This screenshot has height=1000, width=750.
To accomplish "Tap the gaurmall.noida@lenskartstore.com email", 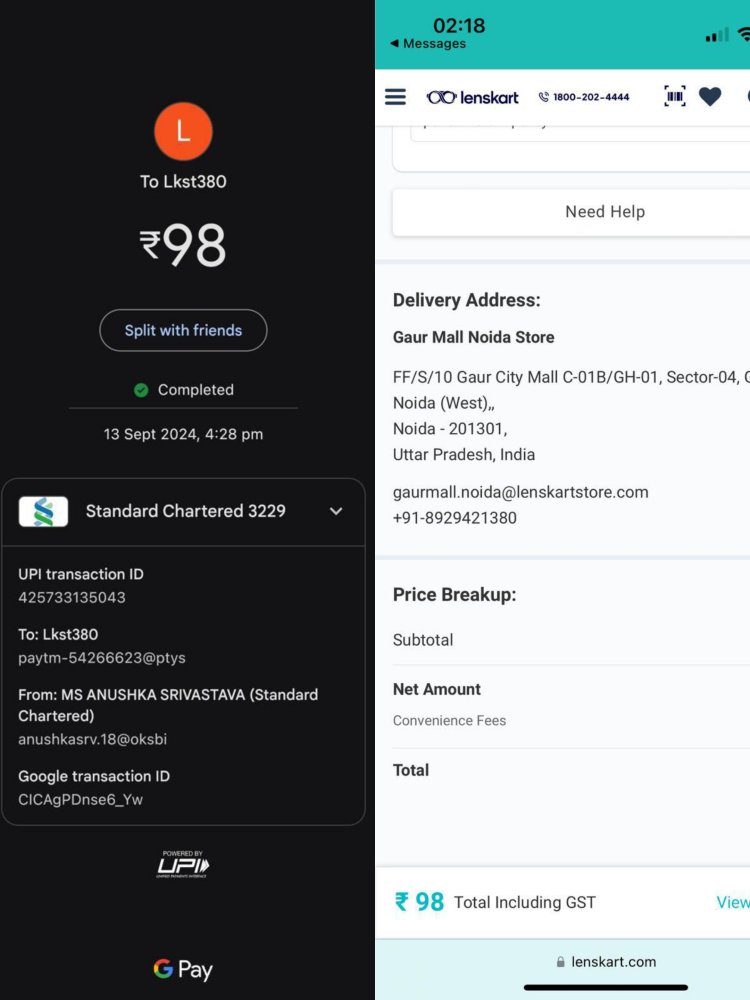I will (x=520, y=492).
